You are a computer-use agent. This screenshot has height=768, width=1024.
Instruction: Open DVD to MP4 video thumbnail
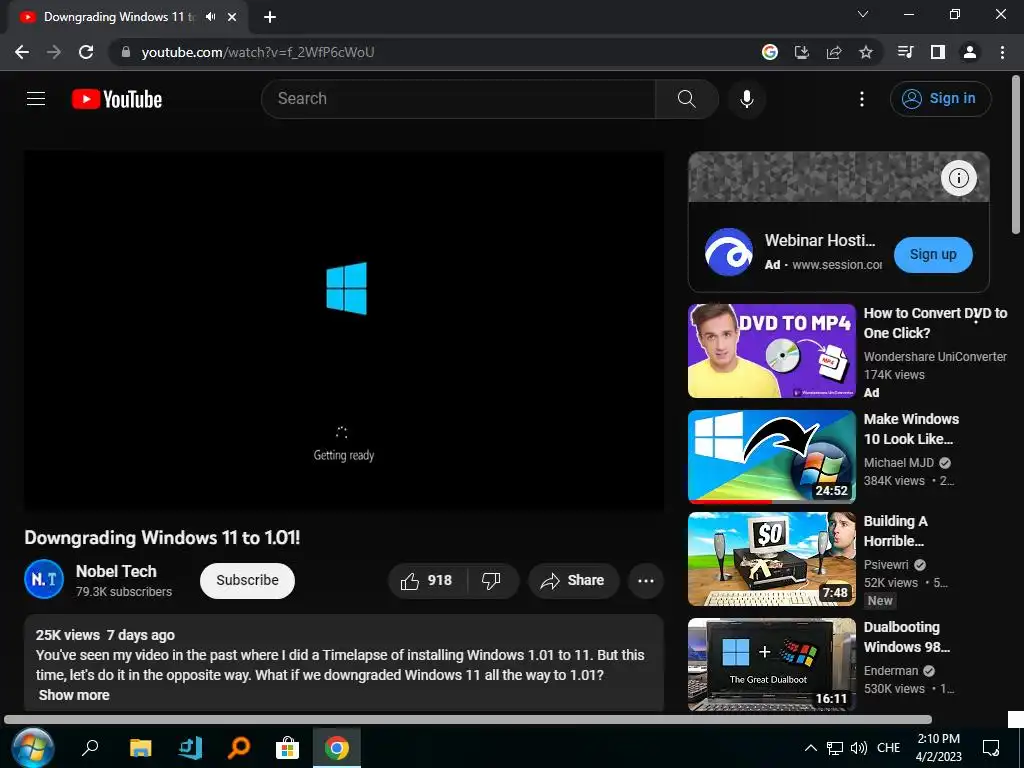click(x=771, y=351)
